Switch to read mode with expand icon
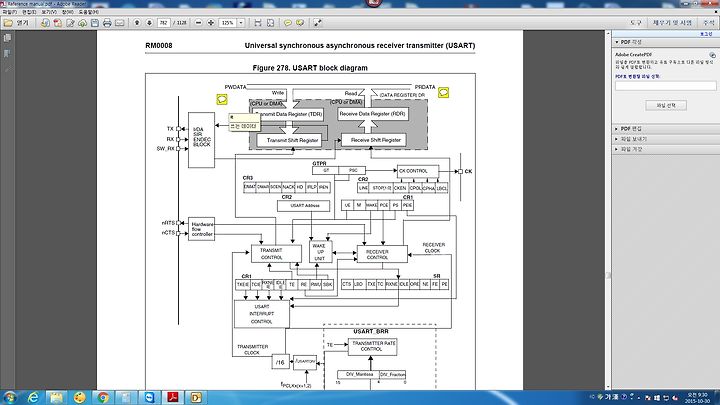The width and height of the screenshot is (720, 405). (x=317, y=22)
